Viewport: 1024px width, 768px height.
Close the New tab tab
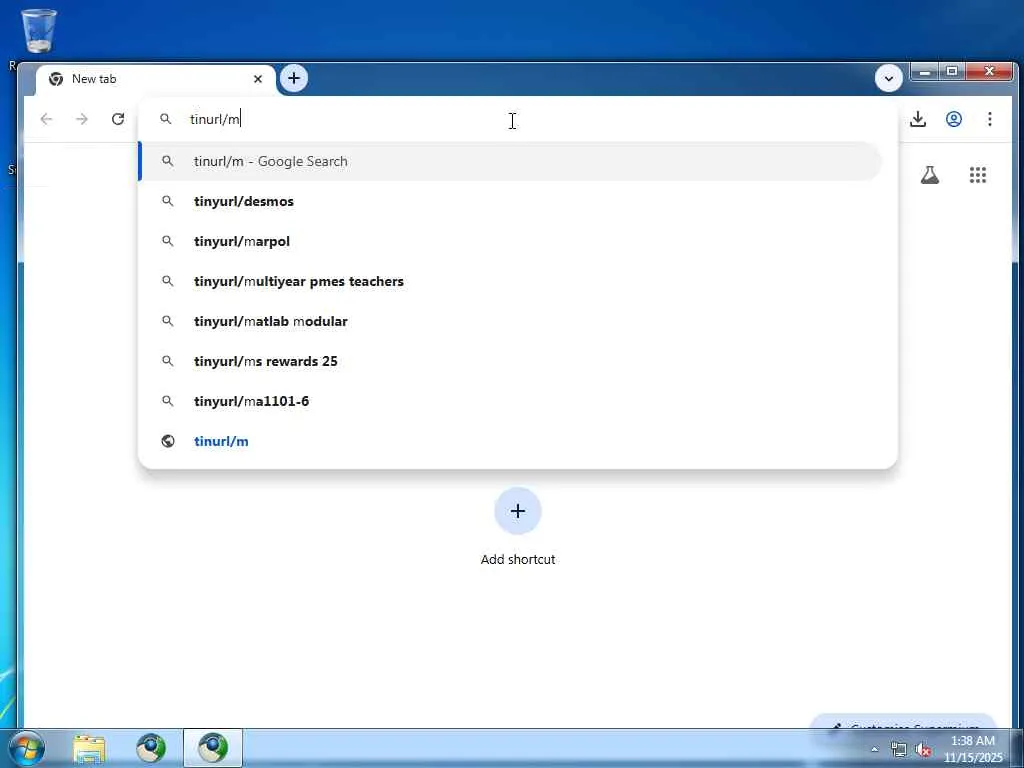click(258, 79)
